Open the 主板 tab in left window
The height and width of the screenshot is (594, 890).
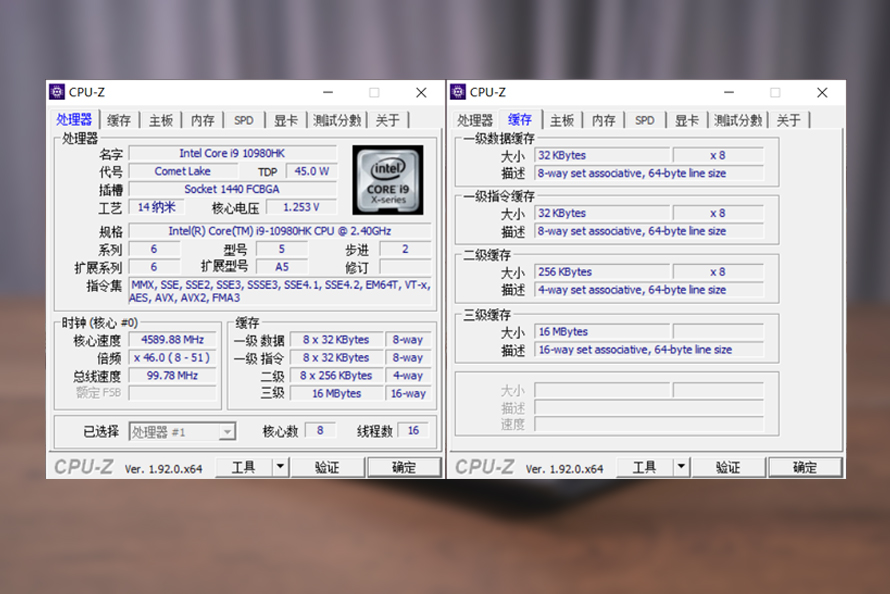(x=161, y=120)
